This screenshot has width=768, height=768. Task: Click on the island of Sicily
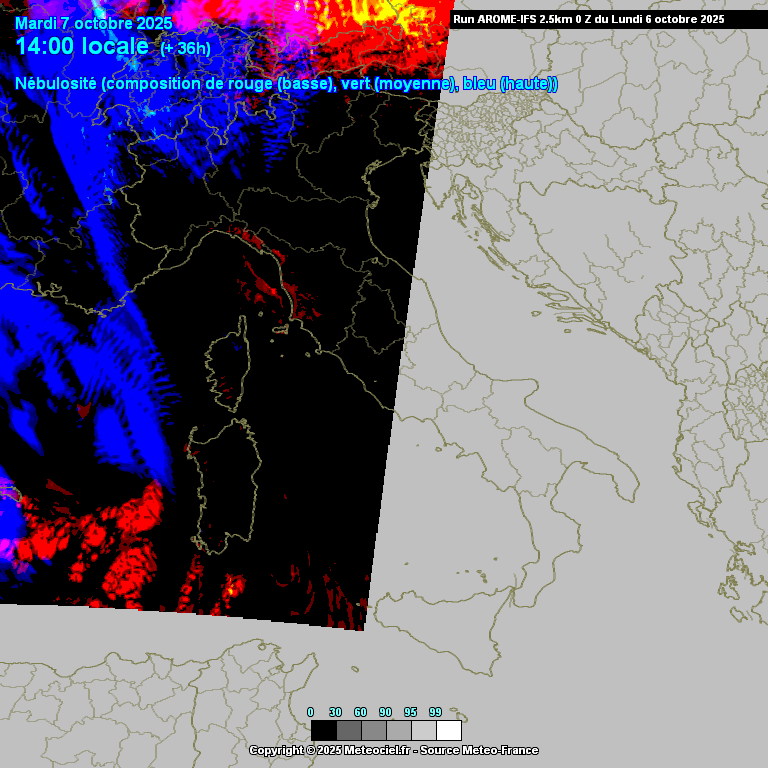tap(440, 620)
